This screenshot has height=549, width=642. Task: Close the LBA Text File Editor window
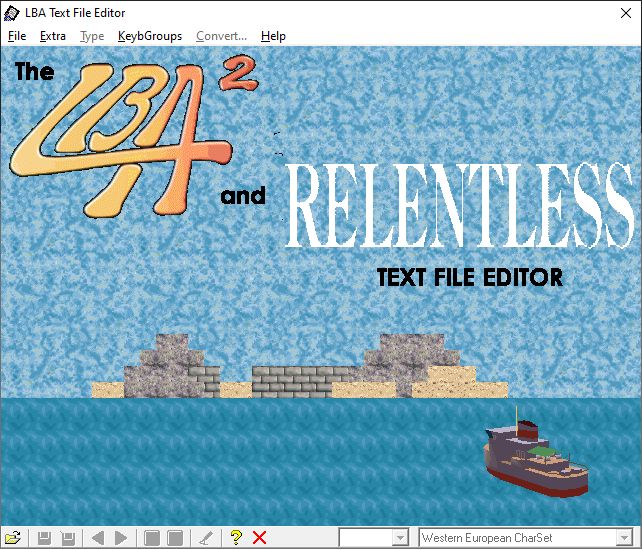click(626, 13)
